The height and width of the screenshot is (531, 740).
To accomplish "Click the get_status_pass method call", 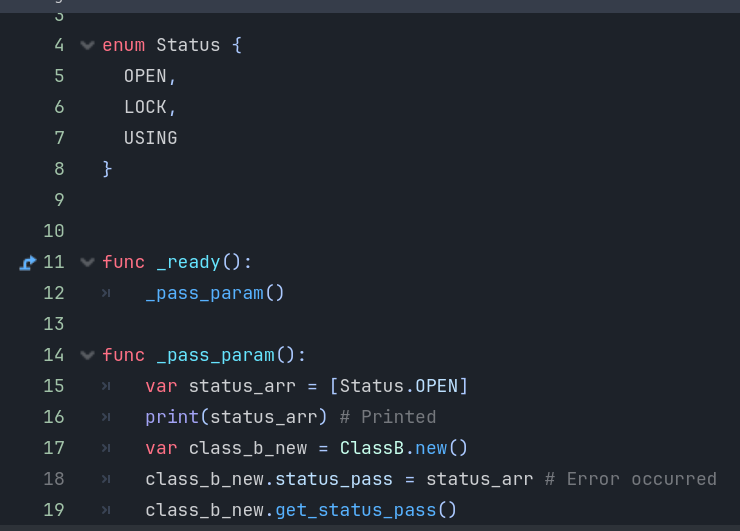I will [x=356, y=510].
